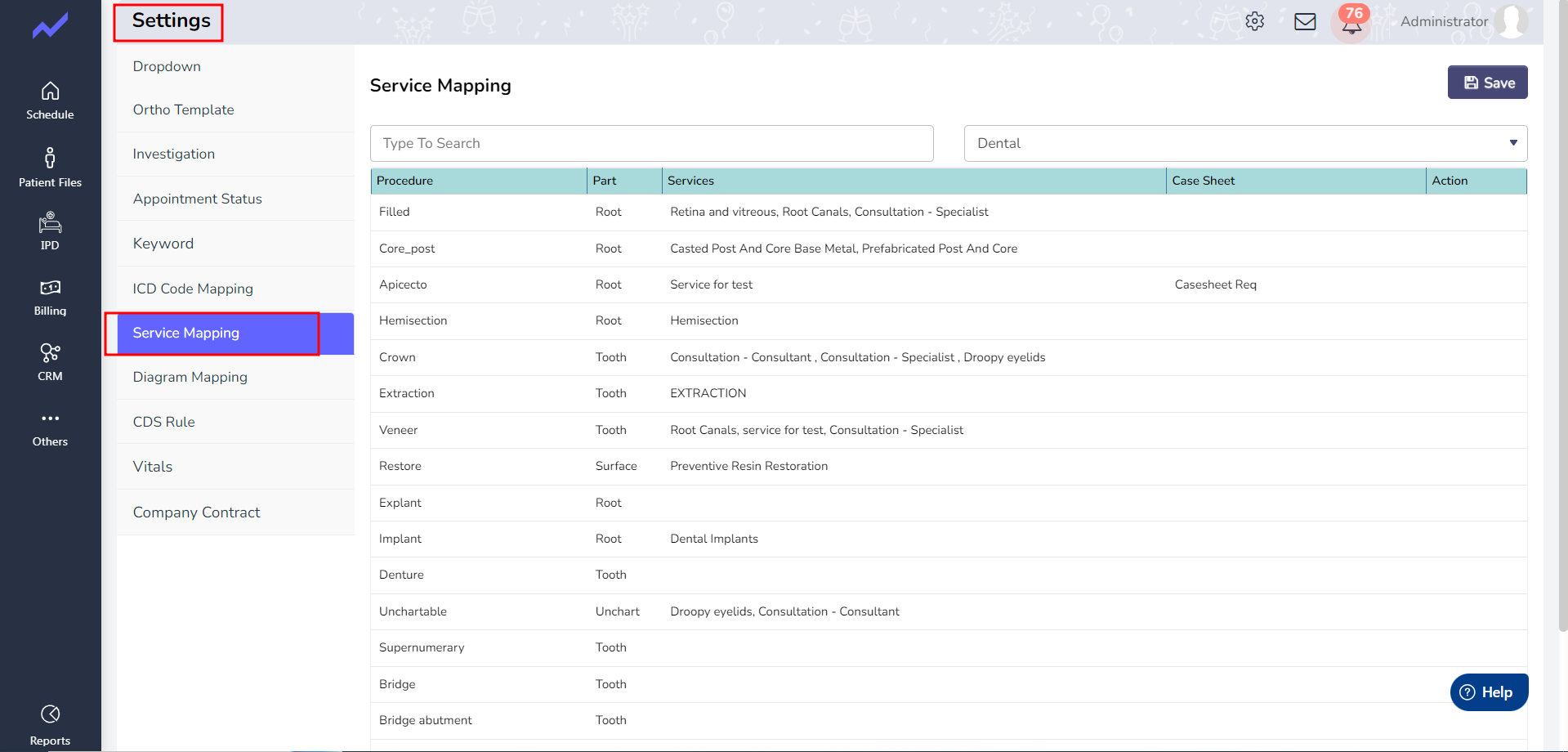This screenshot has height=752, width=1568.
Task: Select the Unchartable procedure row
Action: coord(949,611)
